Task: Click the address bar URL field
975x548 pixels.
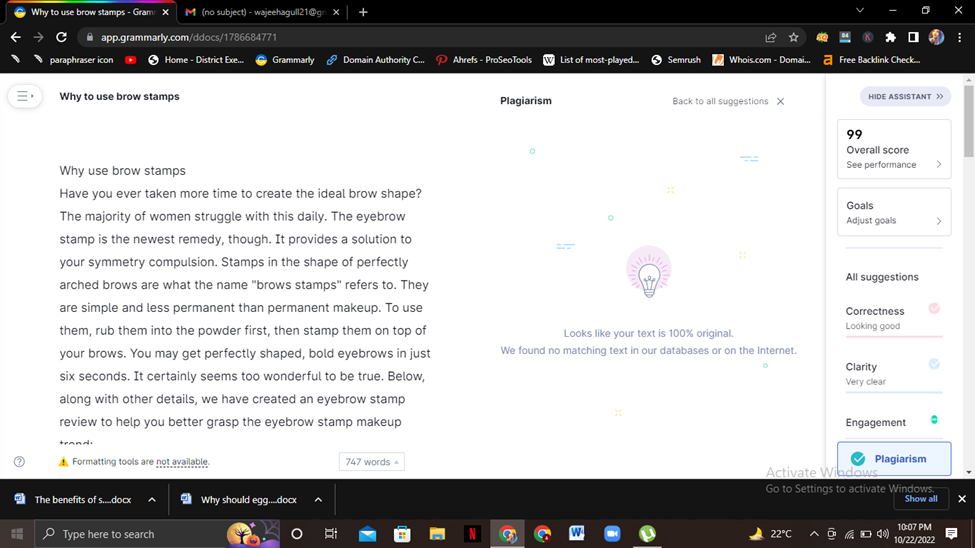Action: (x=423, y=37)
